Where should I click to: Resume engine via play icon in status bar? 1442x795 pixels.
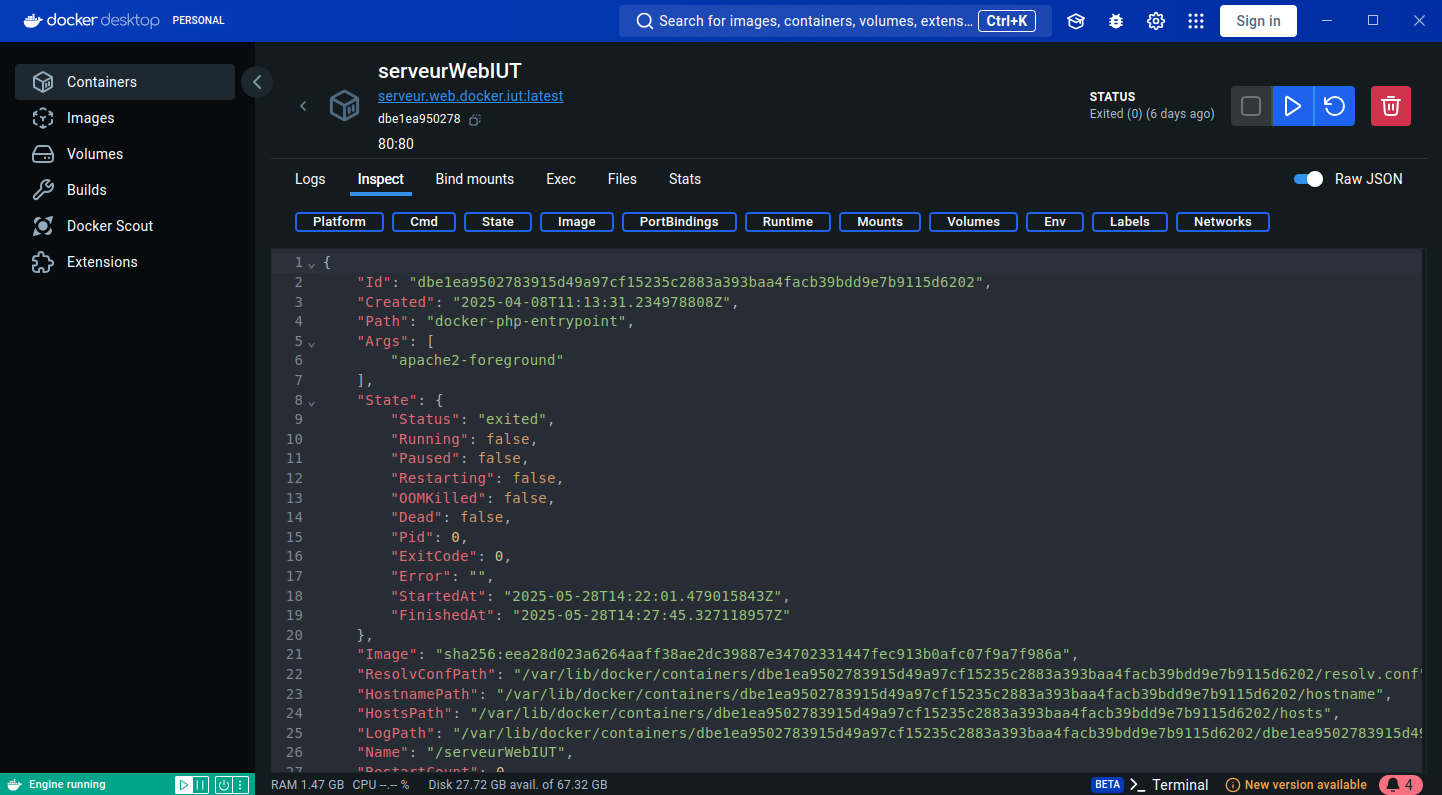[184, 785]
